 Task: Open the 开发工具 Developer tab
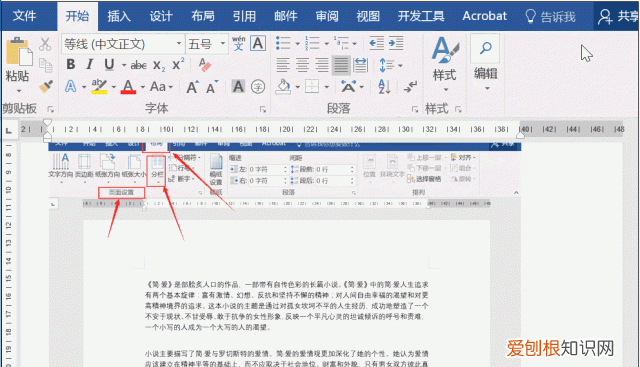click(421, 16)
